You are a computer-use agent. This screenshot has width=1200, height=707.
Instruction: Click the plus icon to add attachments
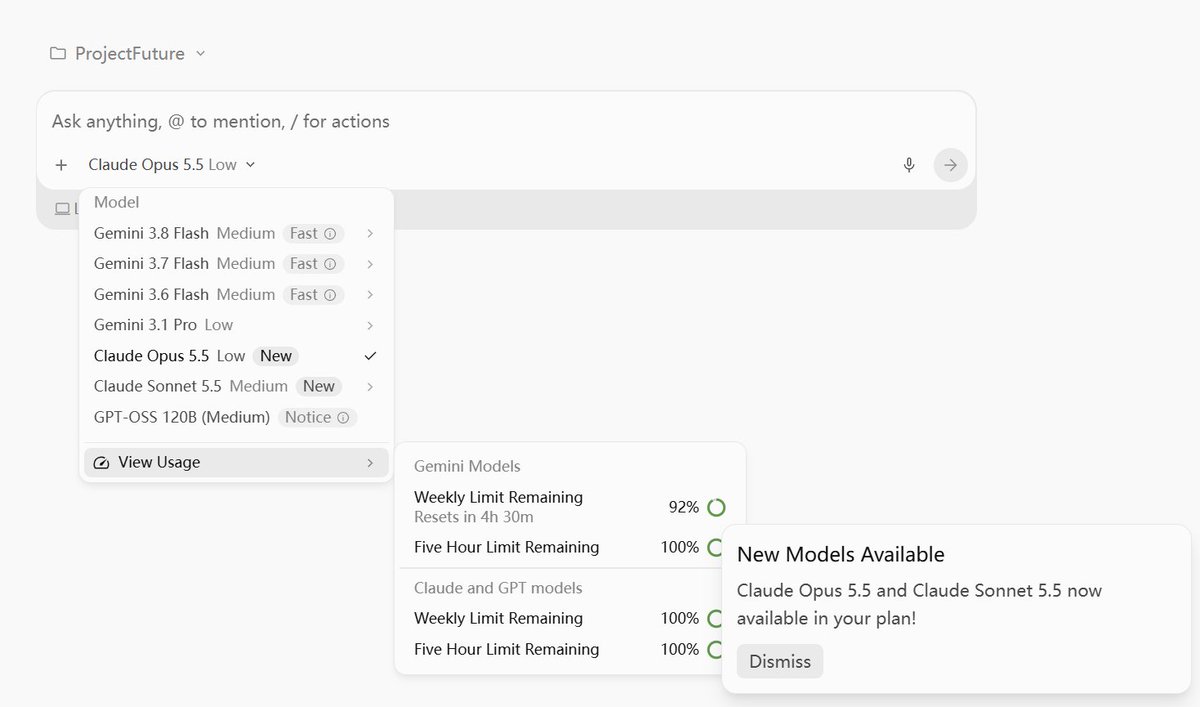point(62,165)
